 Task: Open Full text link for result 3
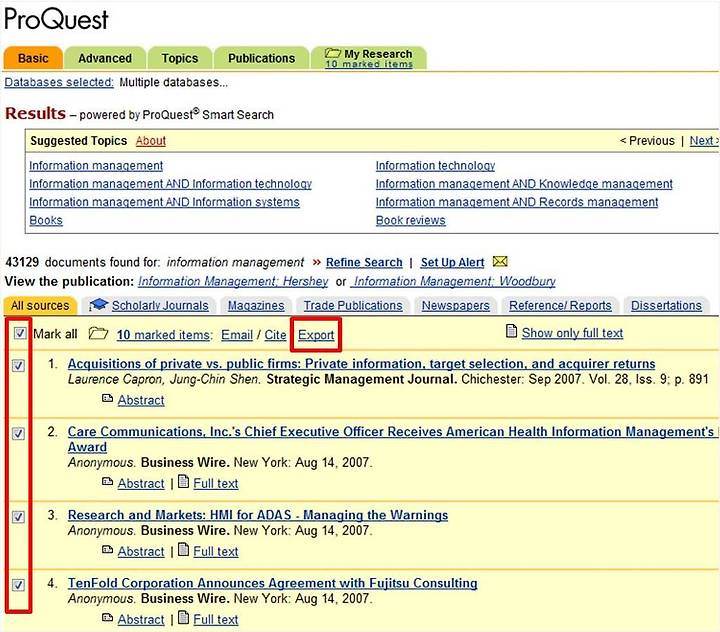point(216,552)
